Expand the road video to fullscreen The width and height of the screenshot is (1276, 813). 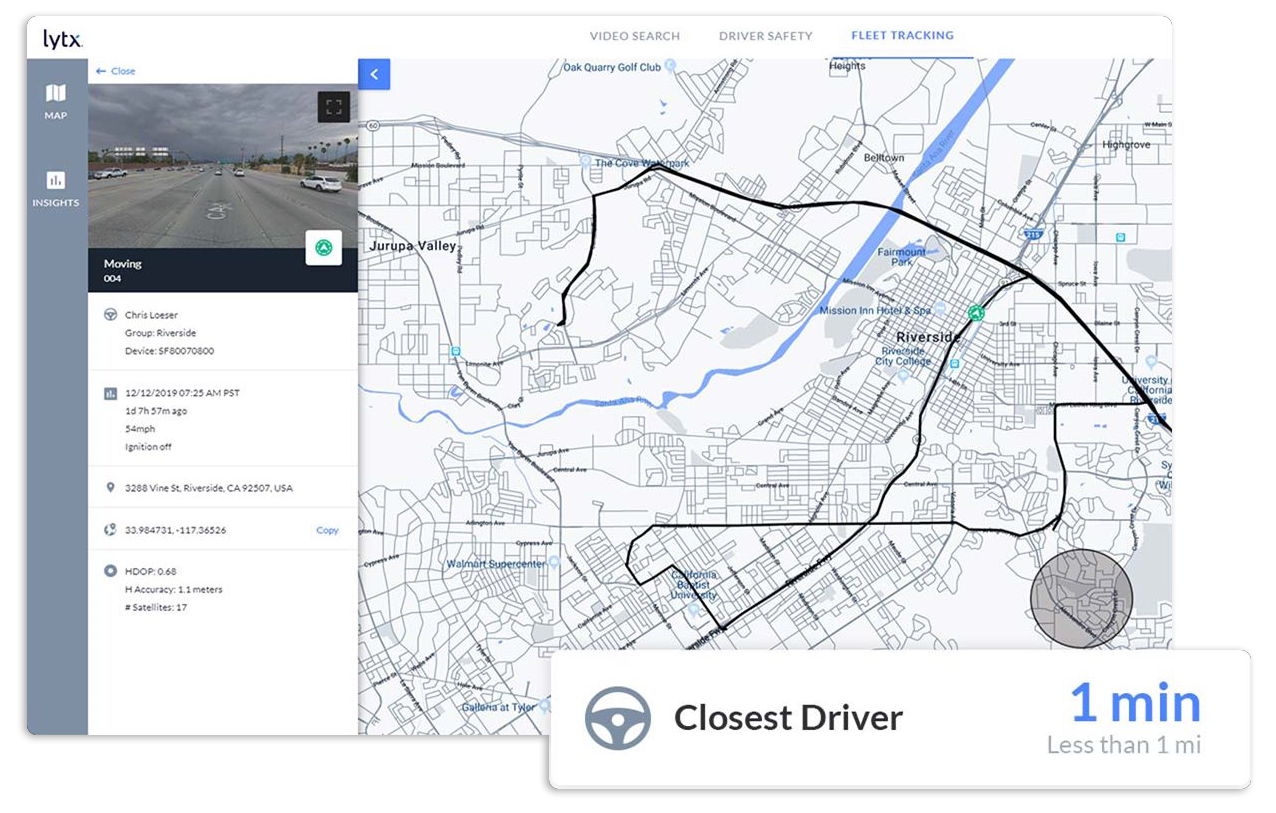tap(333, 107)
